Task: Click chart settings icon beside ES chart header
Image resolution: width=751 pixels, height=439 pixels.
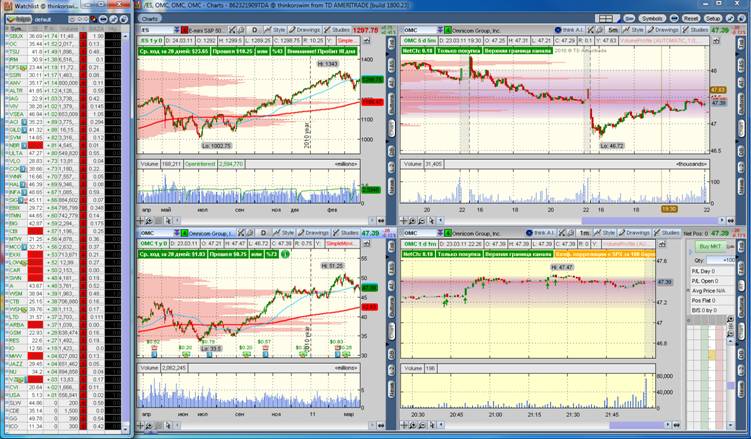Action: (367, 41)
